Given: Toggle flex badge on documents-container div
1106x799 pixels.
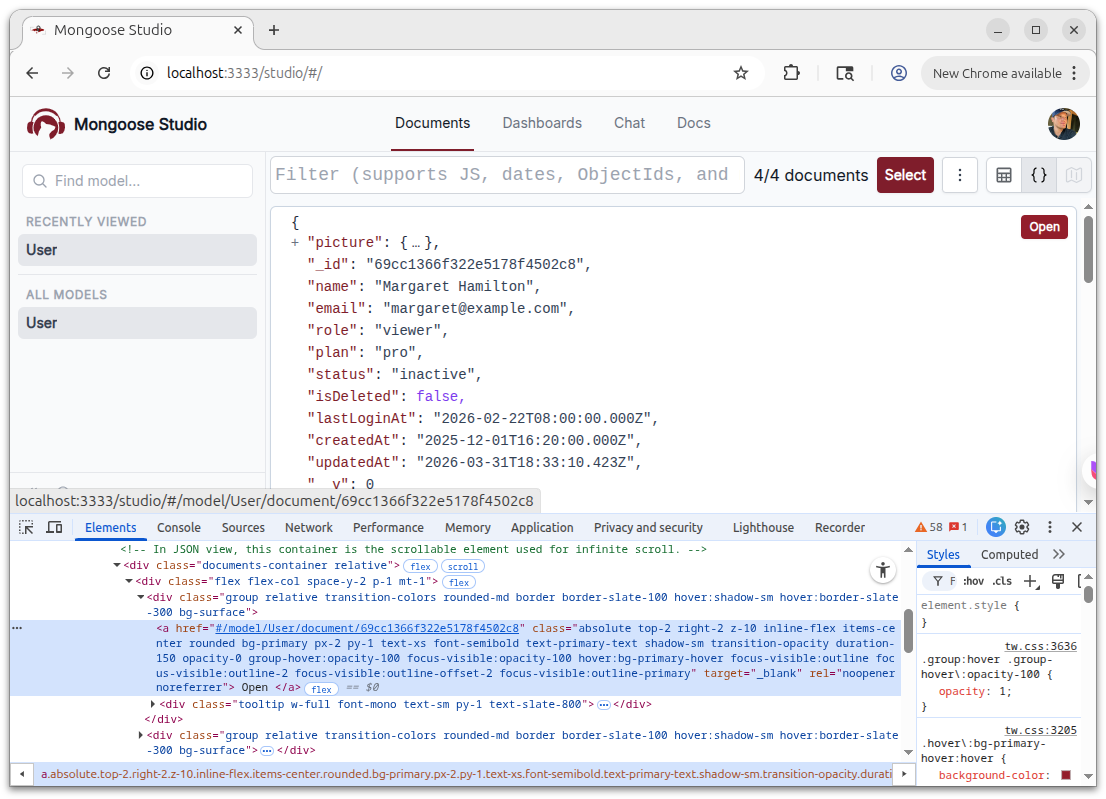Looking at the screenshot, I should coord(420,566).
